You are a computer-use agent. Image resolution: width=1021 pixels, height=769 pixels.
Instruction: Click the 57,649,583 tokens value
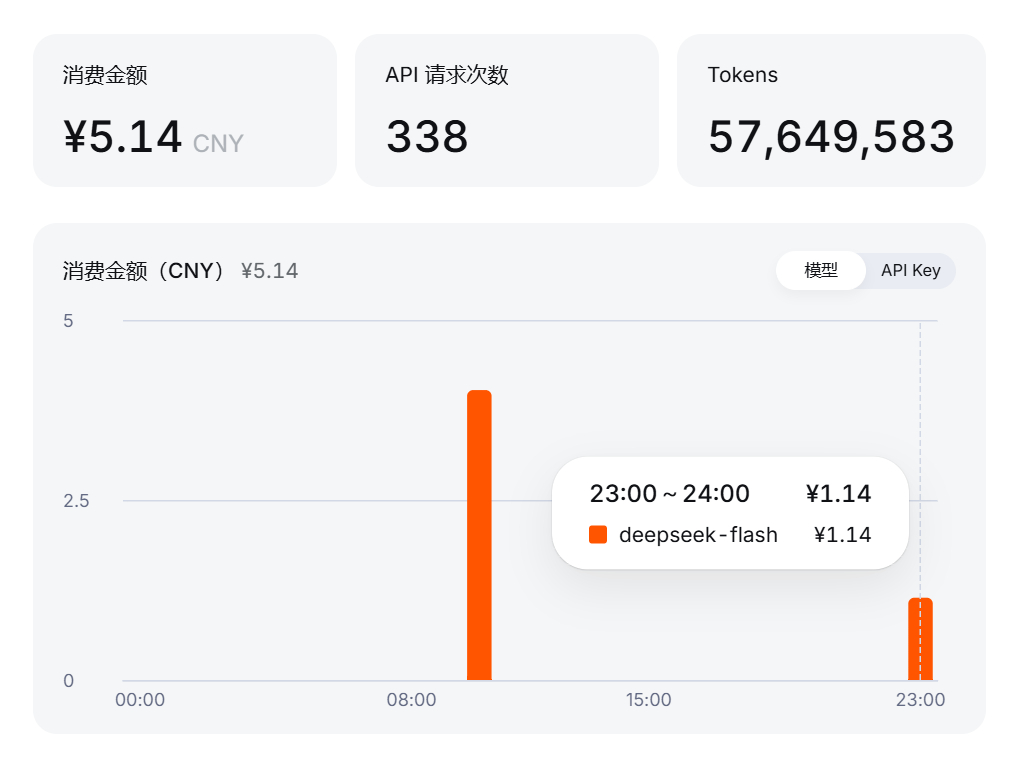(x=832, y=137)
